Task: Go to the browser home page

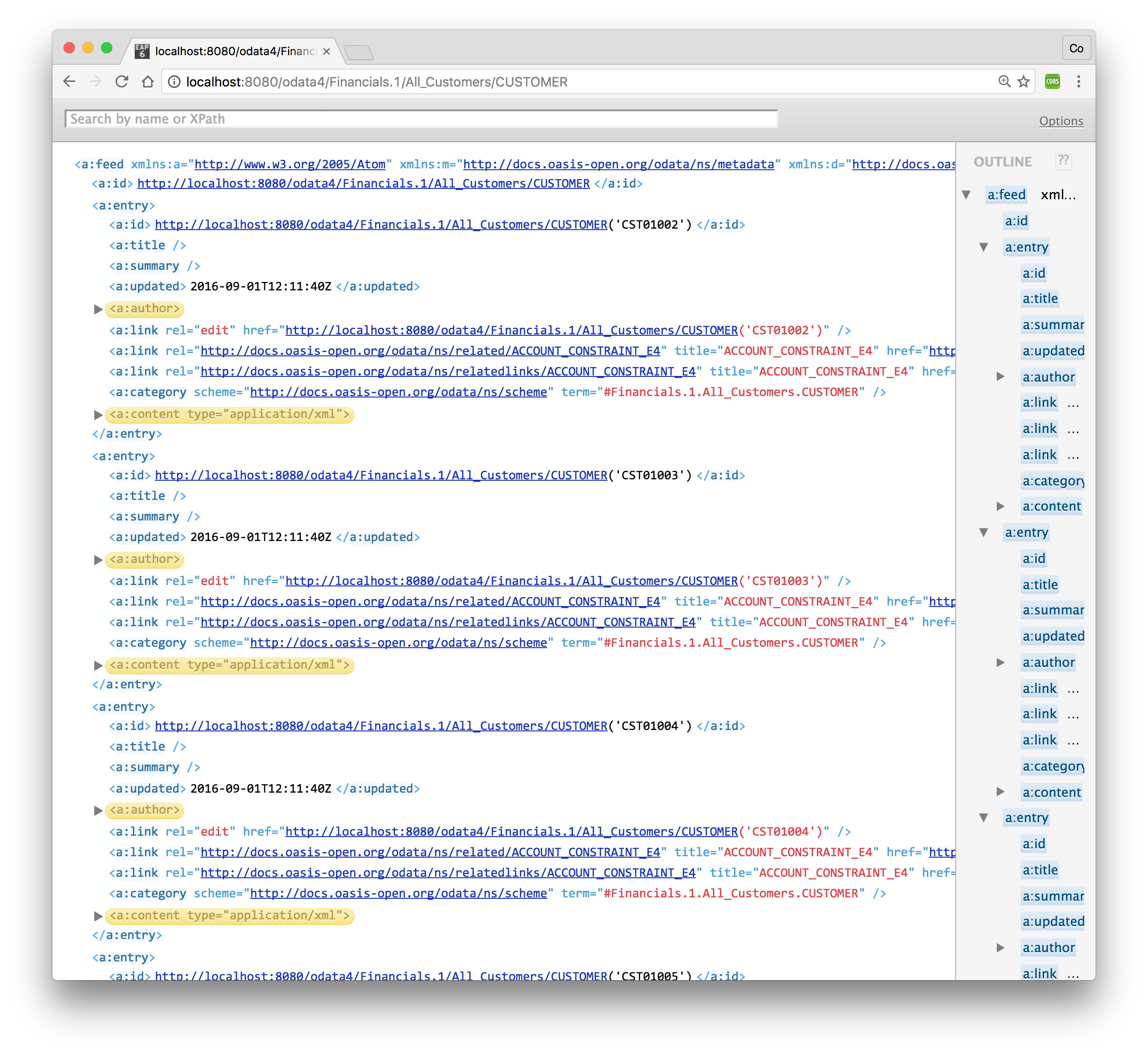Action: pos(148,82)
